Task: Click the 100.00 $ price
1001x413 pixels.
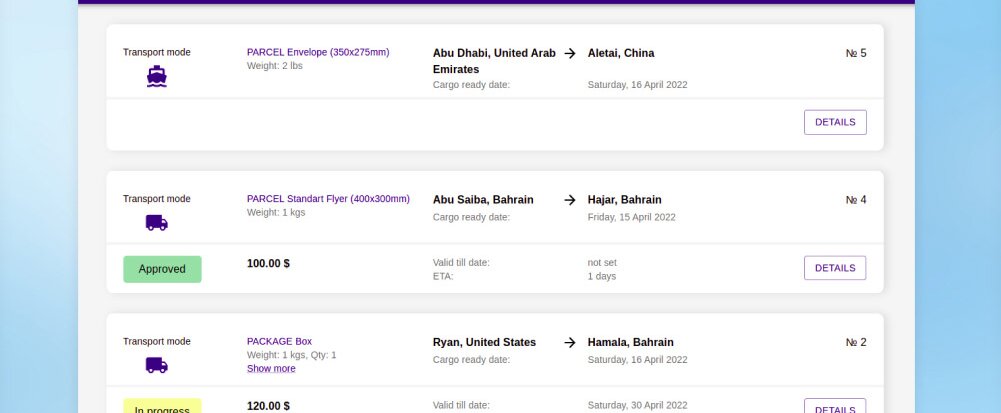Action: (268, 264)
